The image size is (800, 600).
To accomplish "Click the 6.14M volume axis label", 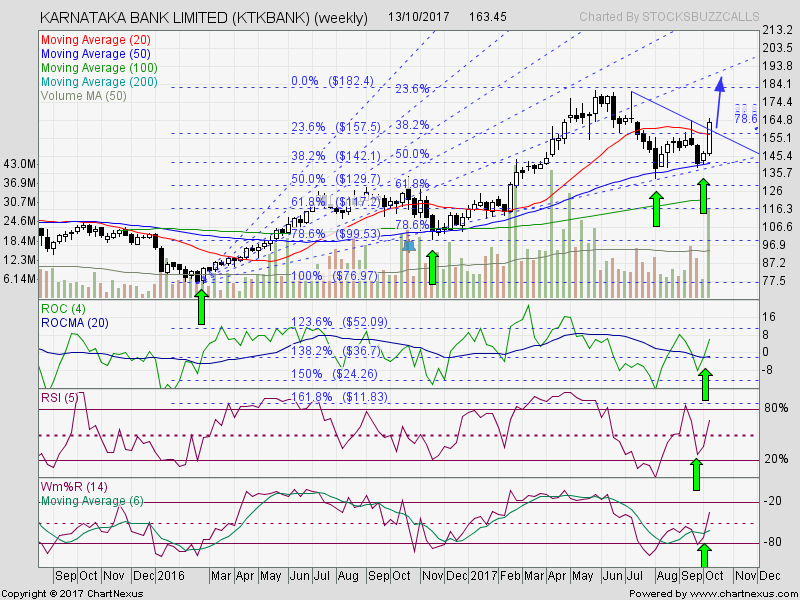I will [x=19, y=279].
